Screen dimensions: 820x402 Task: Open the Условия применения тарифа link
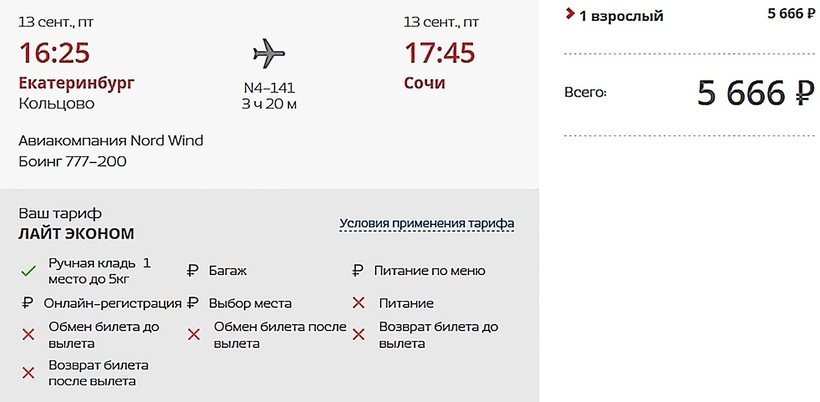click(x=427, y=223)
